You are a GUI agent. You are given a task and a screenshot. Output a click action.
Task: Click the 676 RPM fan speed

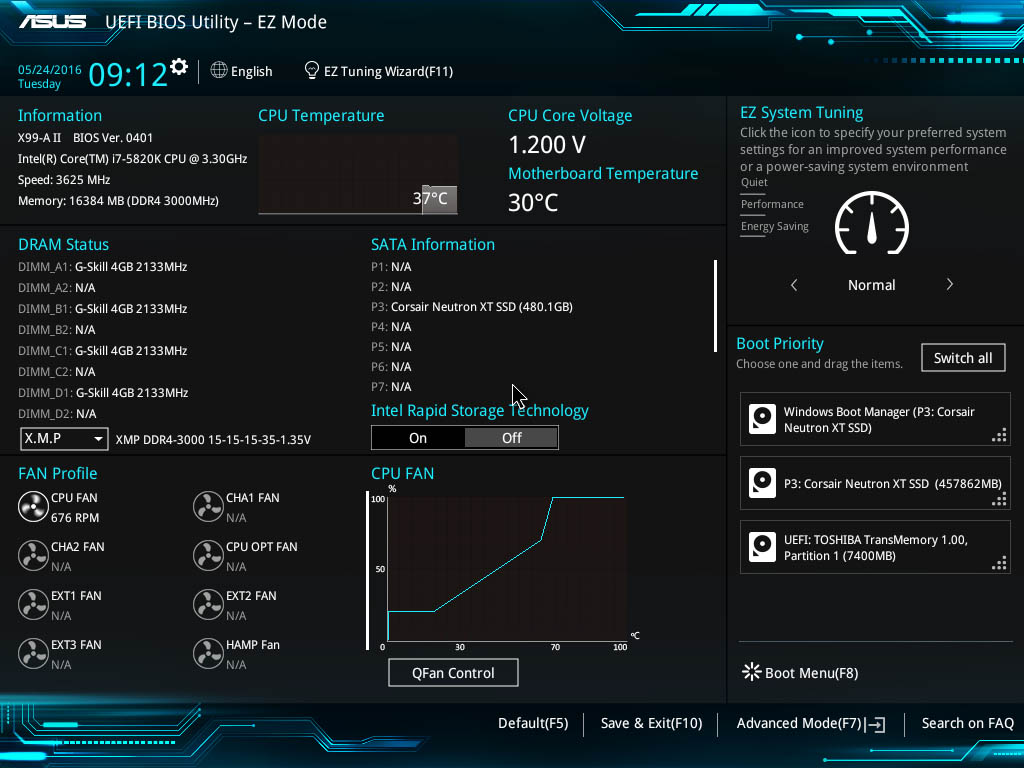(75, 518)
